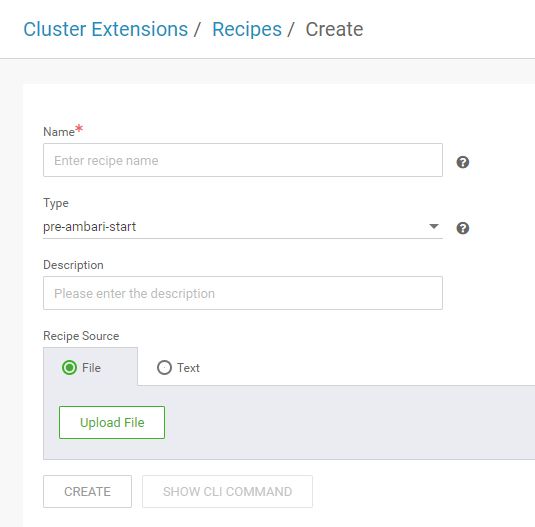Click SHOW CLI COMMAND button
The width and height of the screenshot is (535, 527).
(x=227, y=492)
